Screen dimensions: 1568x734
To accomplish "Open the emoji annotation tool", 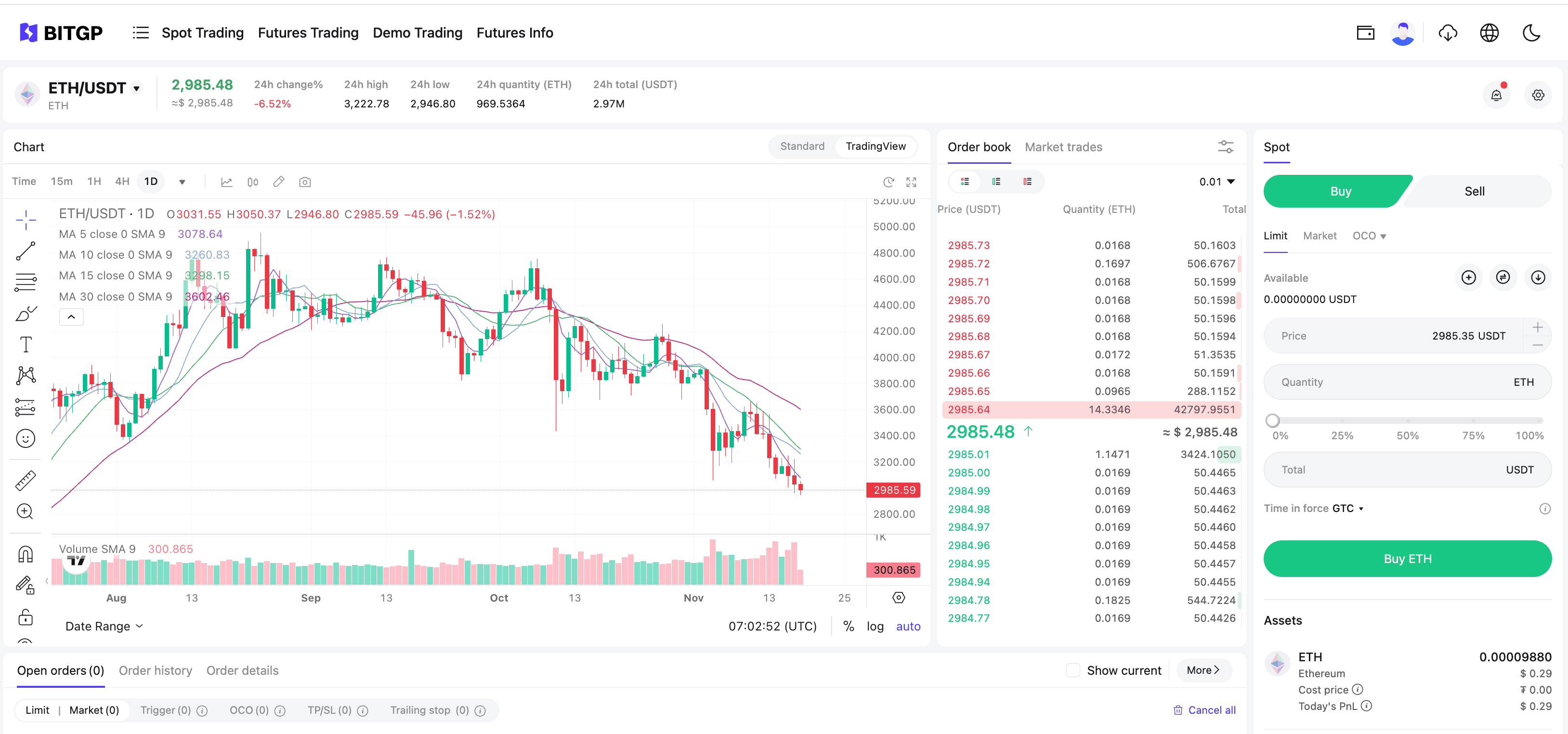I will click(25, 438).
